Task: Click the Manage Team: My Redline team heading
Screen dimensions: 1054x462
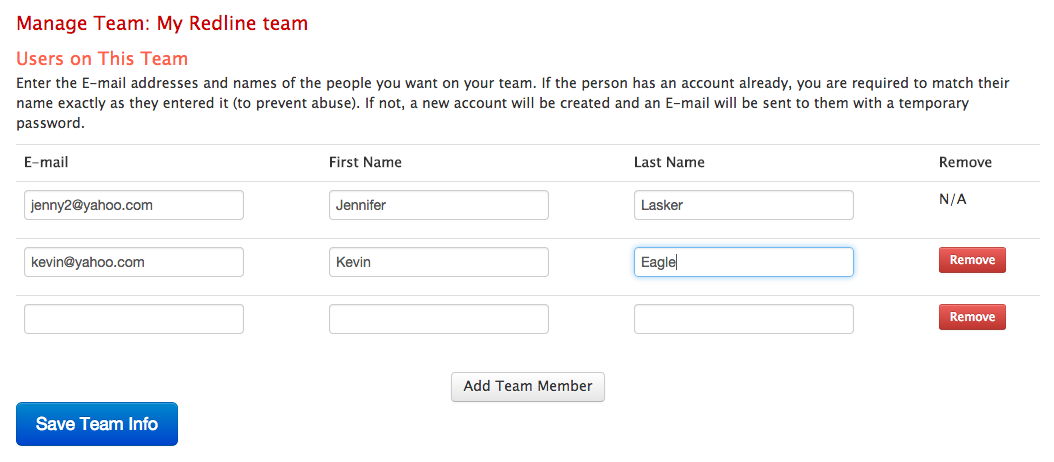Action: (x=162, y=24)
